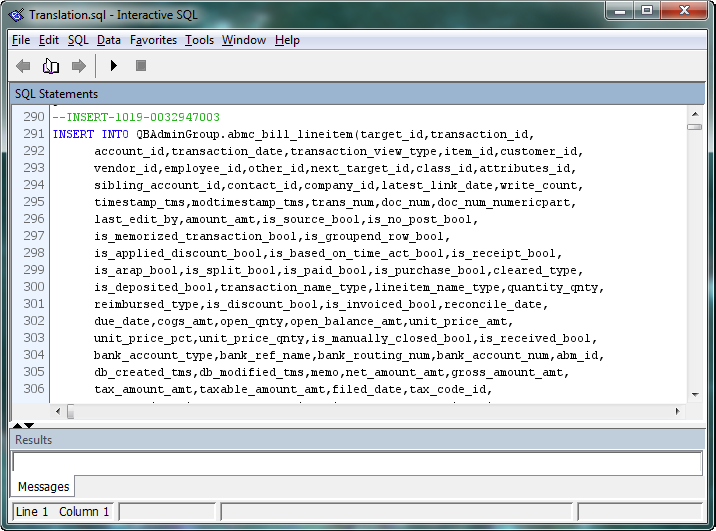This screenshot has height=531, width=716.
Task: Click the vertical scrollbar up arrow
Action: pyautogui.click(x=694, y=113)
